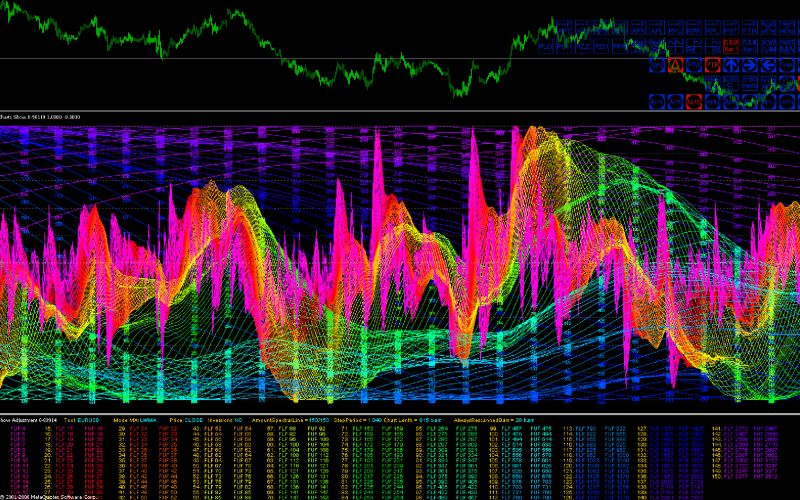Click the round PTA icon
The height and width of the screenshot is (500, 800).
(694, 65)
